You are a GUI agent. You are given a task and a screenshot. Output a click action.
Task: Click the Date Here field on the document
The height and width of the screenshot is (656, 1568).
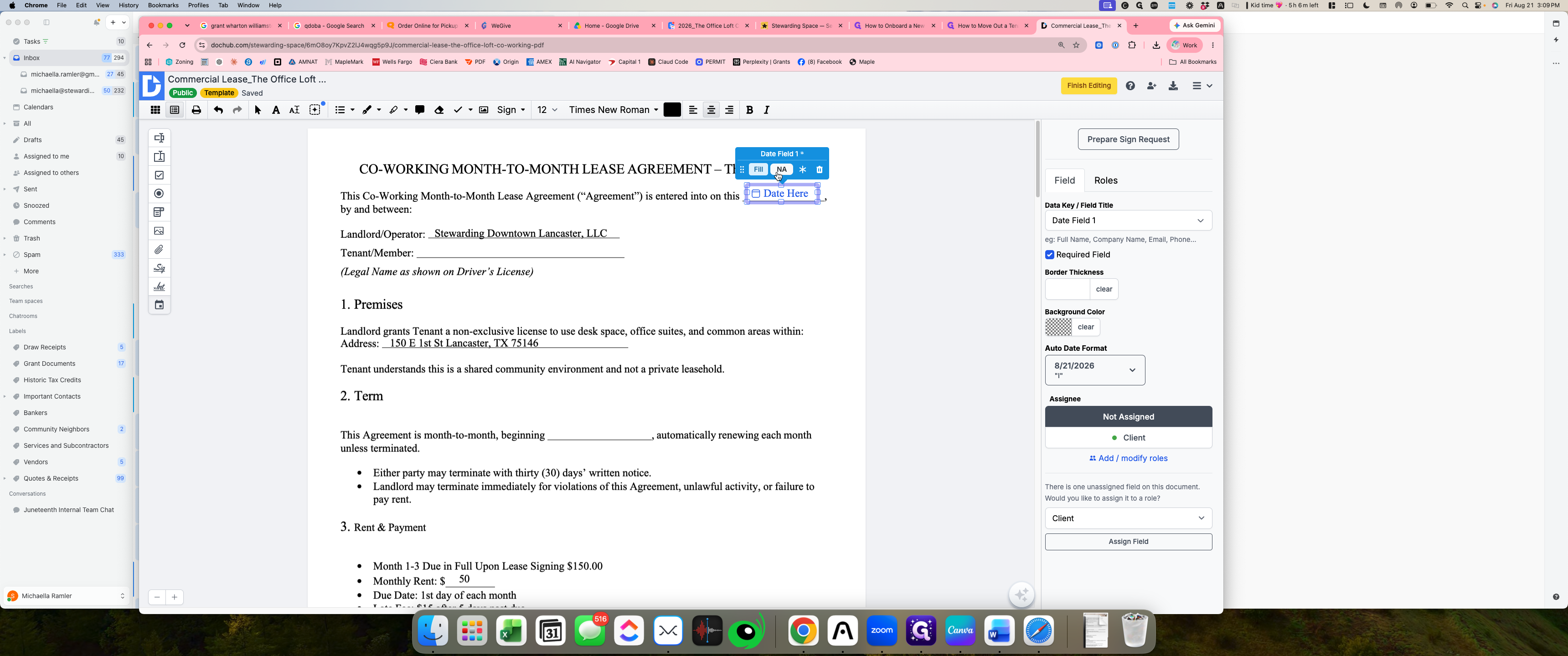pyautogui.click(x=782, y=194)
